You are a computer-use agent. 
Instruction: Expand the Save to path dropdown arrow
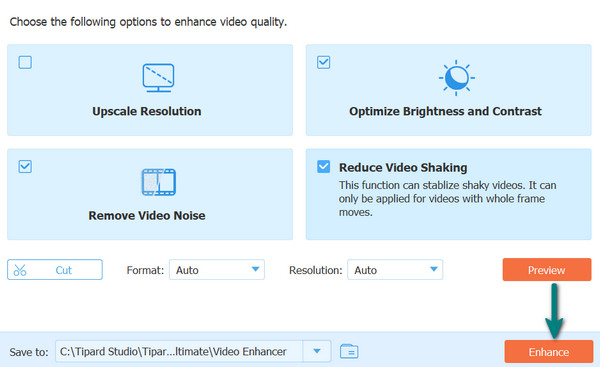316,351
